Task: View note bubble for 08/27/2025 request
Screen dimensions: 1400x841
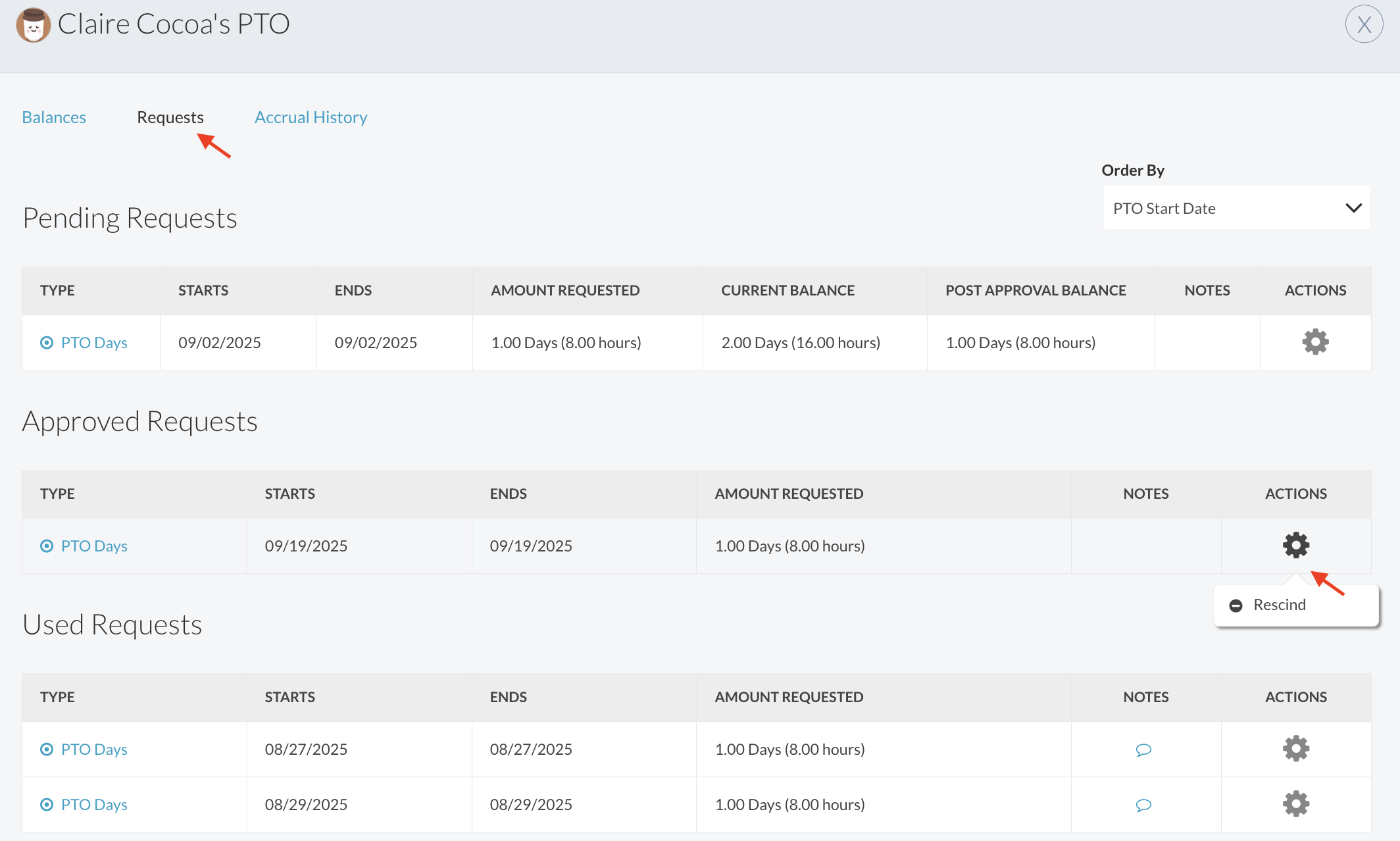Action: coord(1143,750)
